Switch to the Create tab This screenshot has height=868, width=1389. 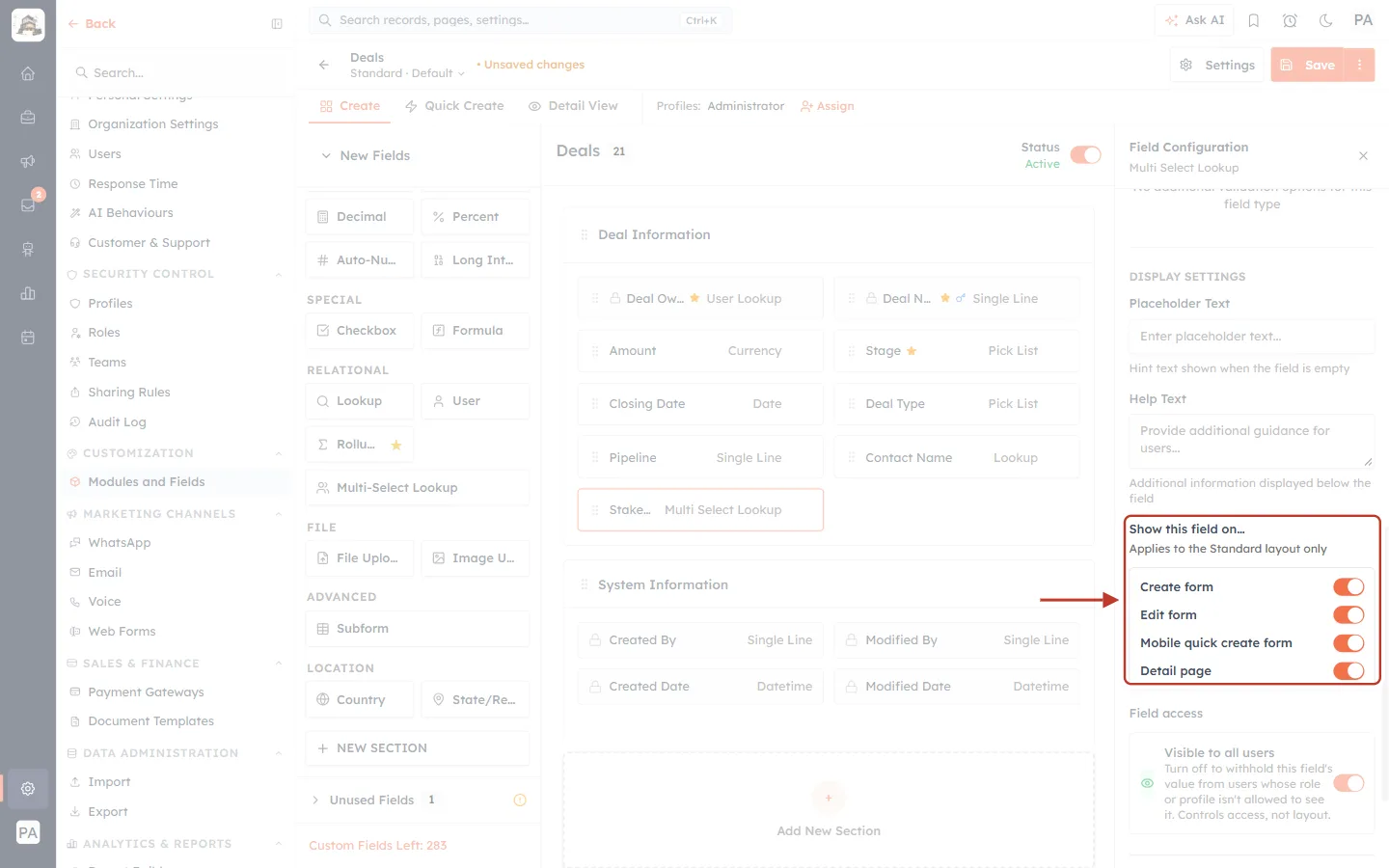coord(350,106)
